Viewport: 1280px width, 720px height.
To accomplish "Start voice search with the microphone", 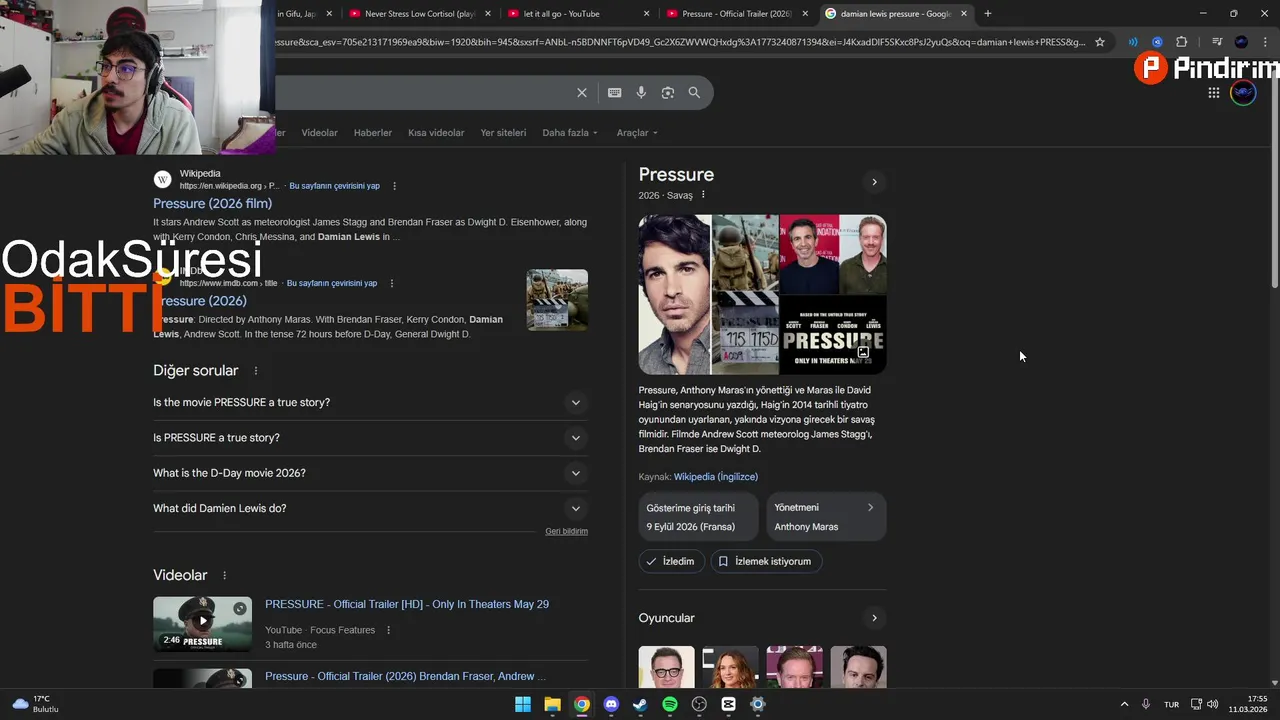I will click(x=641, y=93).
